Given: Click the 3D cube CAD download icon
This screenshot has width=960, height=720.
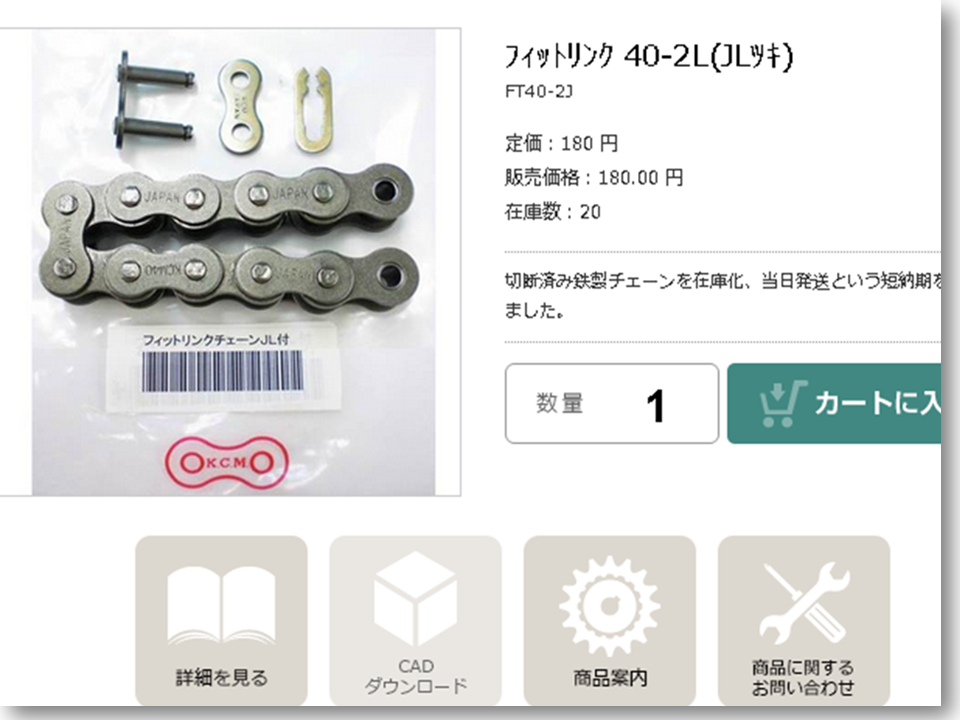Looking at the screenshot, I should (415, 599).
